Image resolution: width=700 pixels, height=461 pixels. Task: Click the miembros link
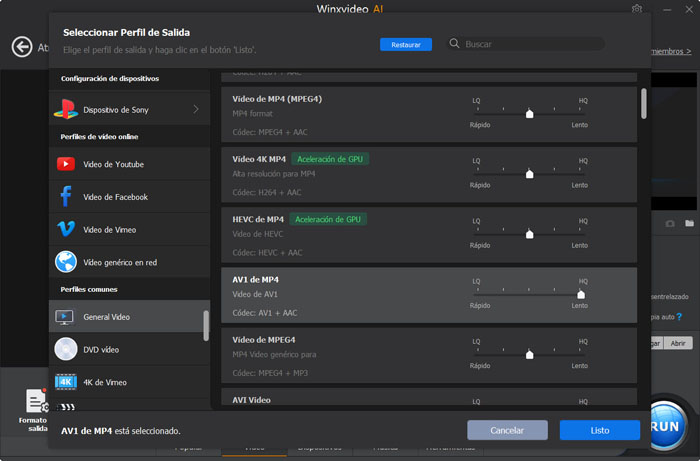(x=671, y=51)
